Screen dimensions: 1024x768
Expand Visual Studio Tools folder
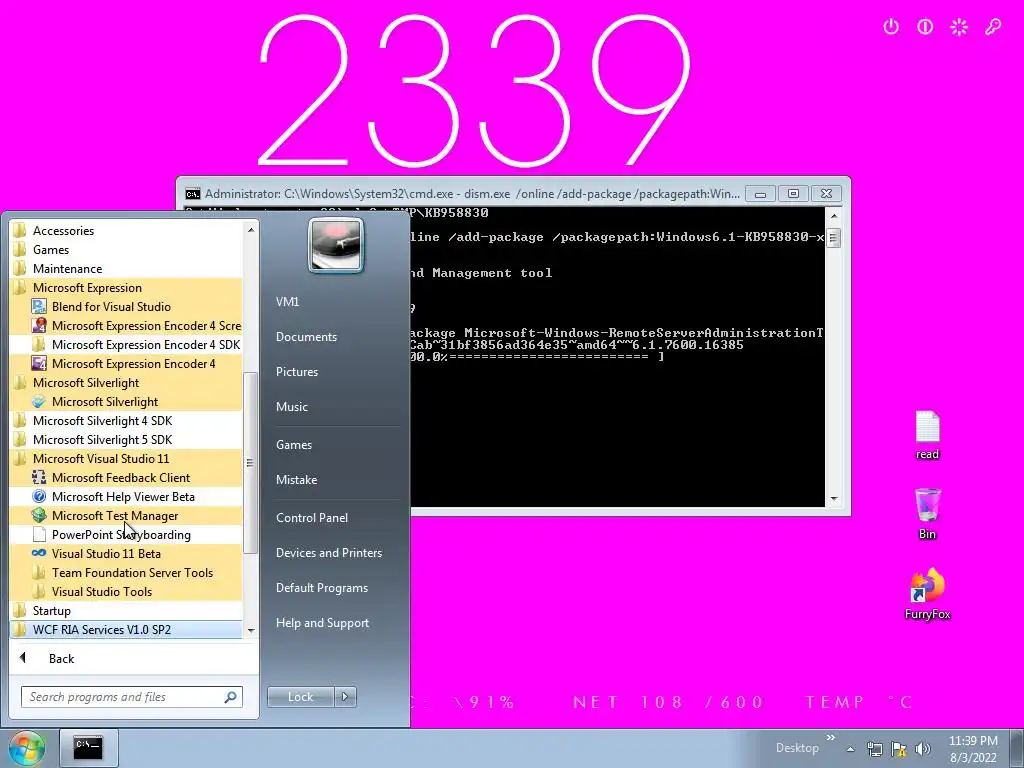(125, 591)
